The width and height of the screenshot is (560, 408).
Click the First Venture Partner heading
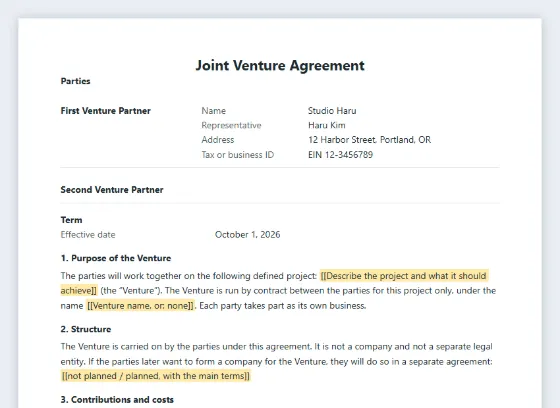pyautogui.click(x=106, y=111)
